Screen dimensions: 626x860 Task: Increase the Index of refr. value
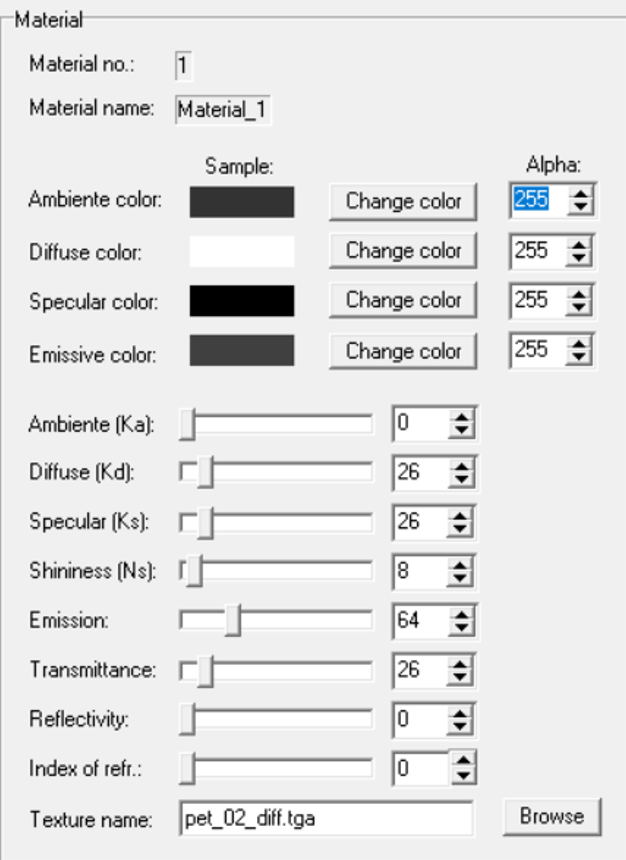click(461, 763)
